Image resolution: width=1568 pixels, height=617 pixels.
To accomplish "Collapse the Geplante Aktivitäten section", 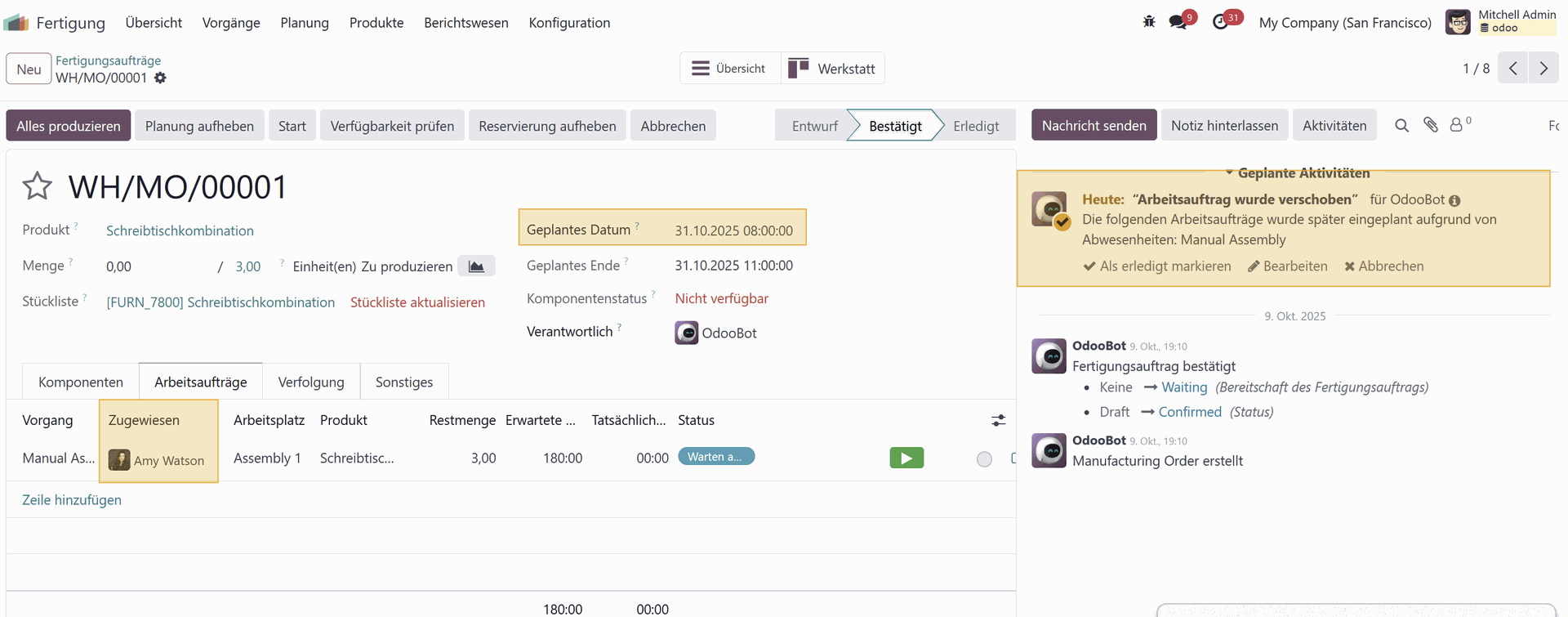I will [1297, 173].
